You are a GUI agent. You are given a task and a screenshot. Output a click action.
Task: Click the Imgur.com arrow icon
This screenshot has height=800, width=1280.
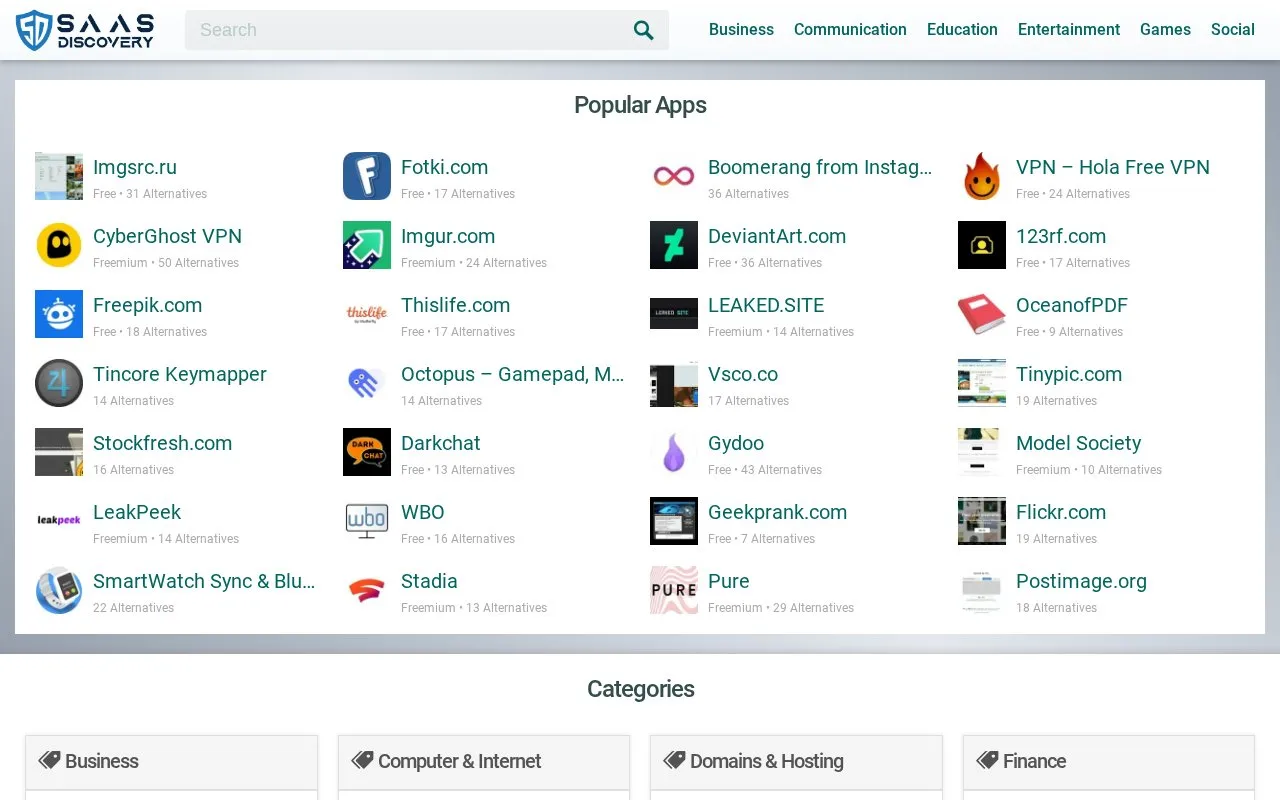click(367, 245)
